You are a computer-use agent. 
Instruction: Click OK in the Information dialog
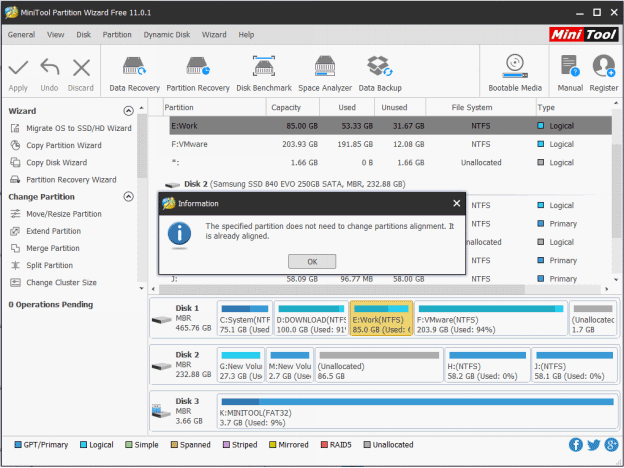(x=312, y=261)
